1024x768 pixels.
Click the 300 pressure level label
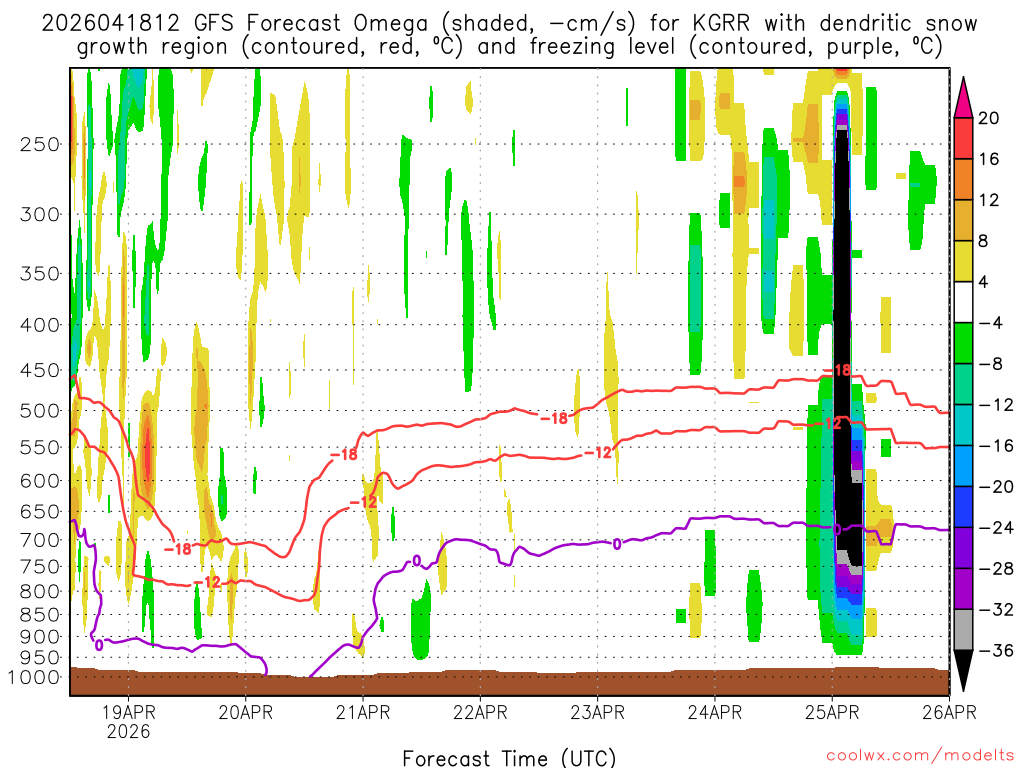click(40, 214)
